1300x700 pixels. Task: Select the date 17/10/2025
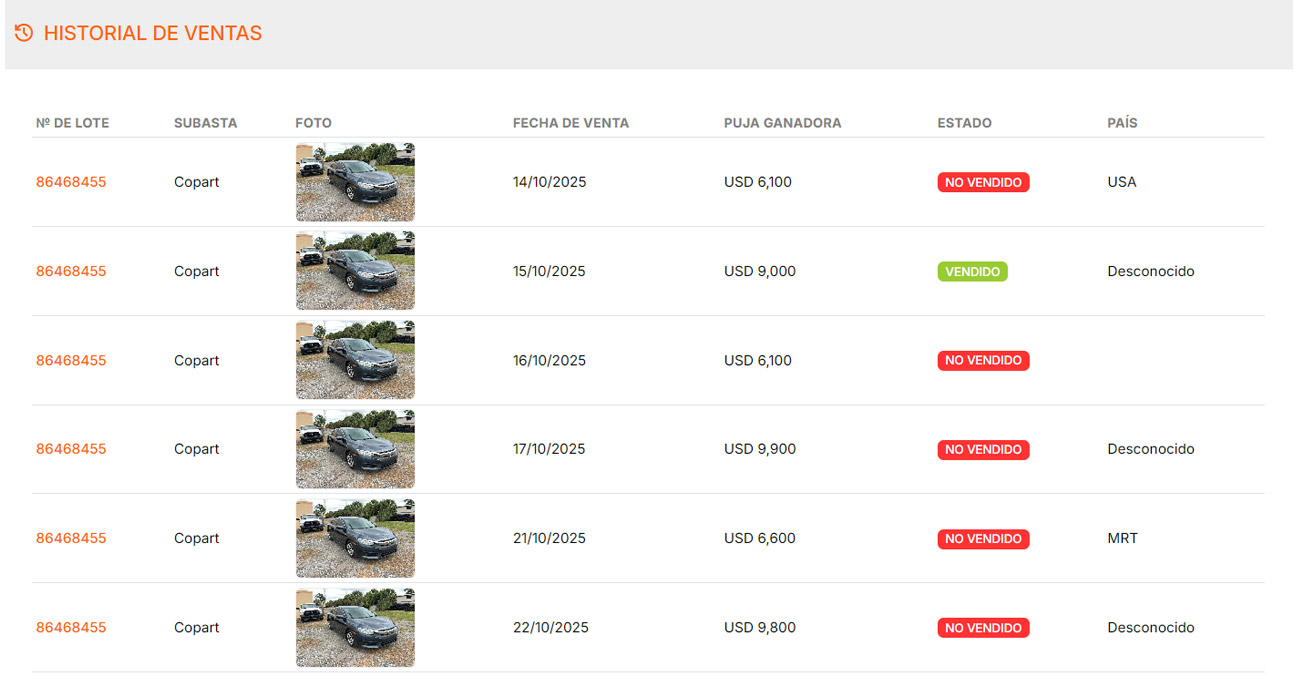click(x=550, y=449)
